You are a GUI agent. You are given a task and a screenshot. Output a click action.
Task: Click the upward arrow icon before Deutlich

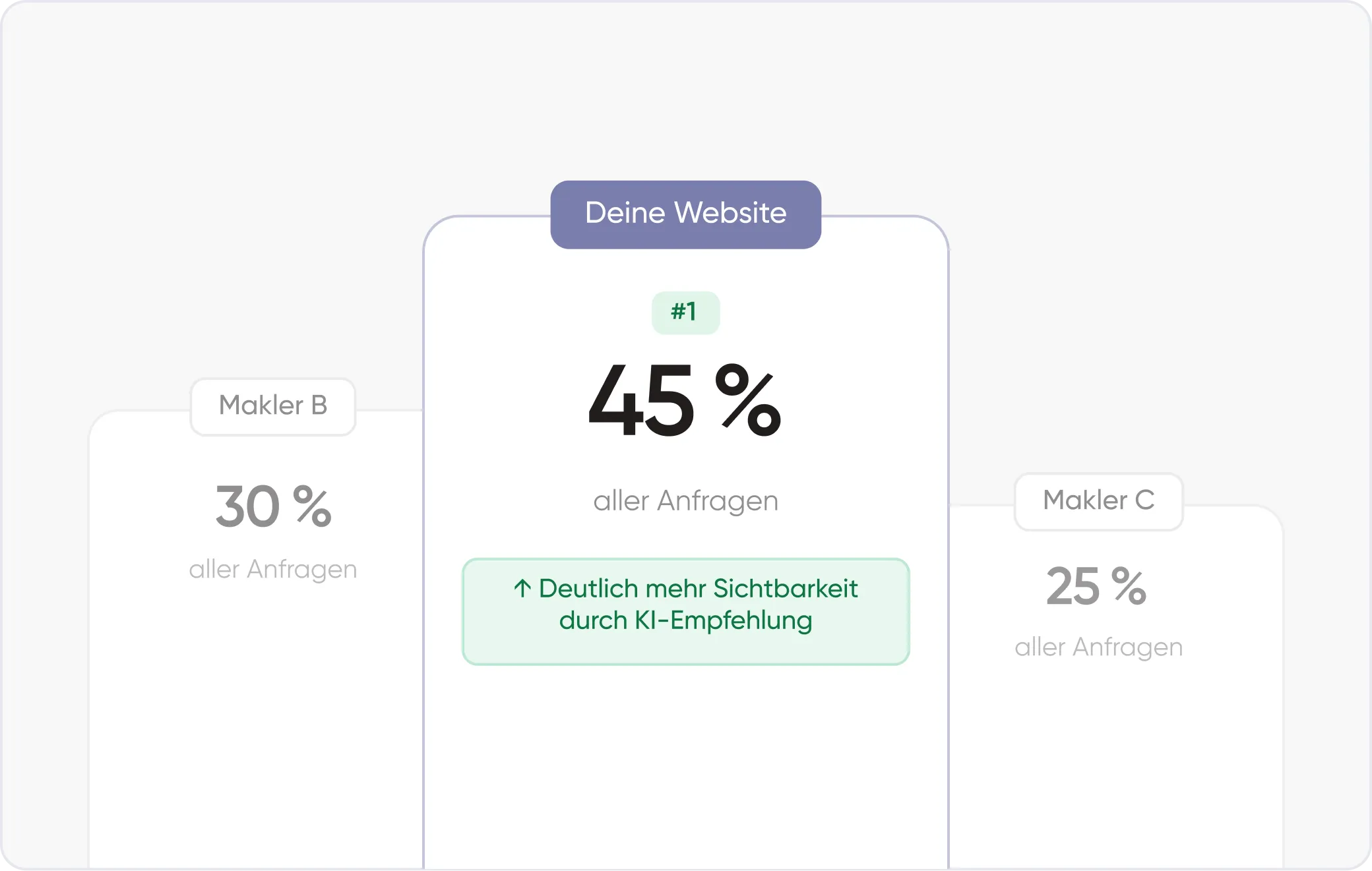(522, 588)
